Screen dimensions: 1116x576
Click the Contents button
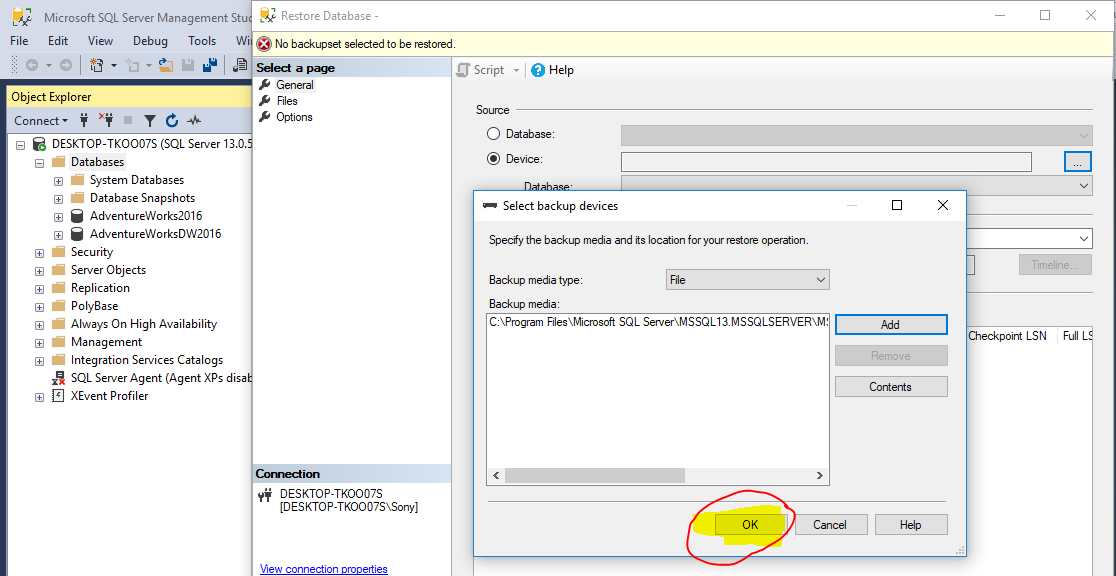point(890,387)
